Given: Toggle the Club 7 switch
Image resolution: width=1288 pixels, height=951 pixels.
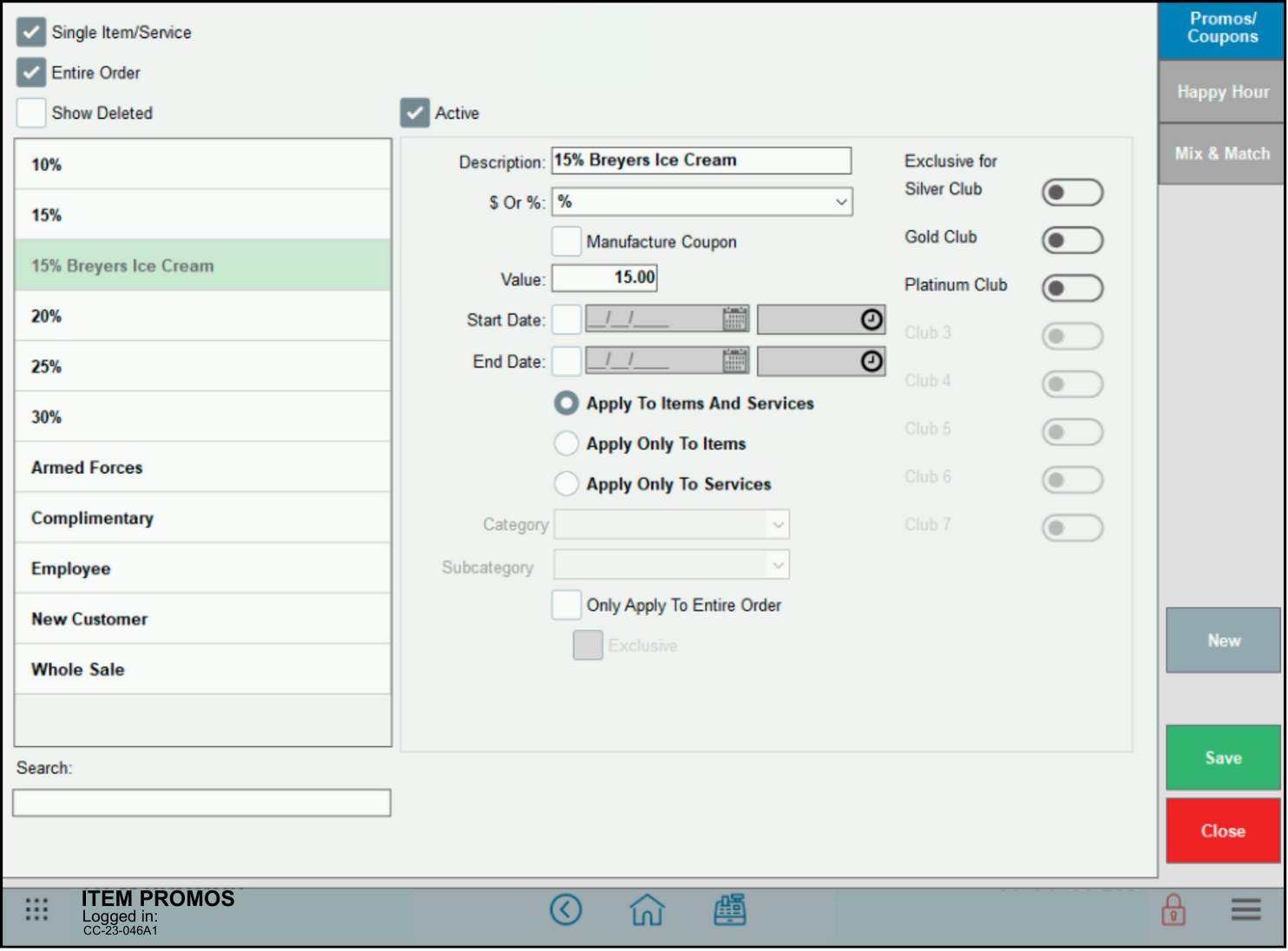Looking at the screenshot, I should (x=1072, y=527).
